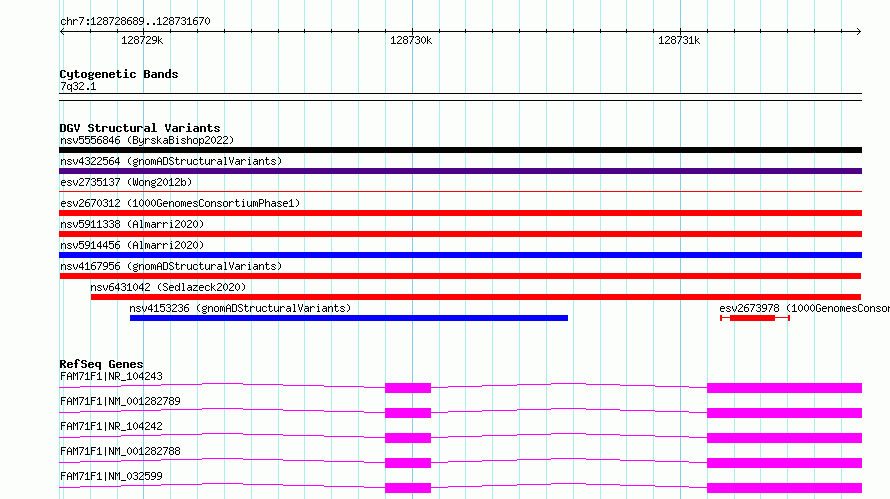This screenshot has width=890, height=499.
Task: Click the FAM71F1|NM_032599 transcript label
Action: coord(111,476)
